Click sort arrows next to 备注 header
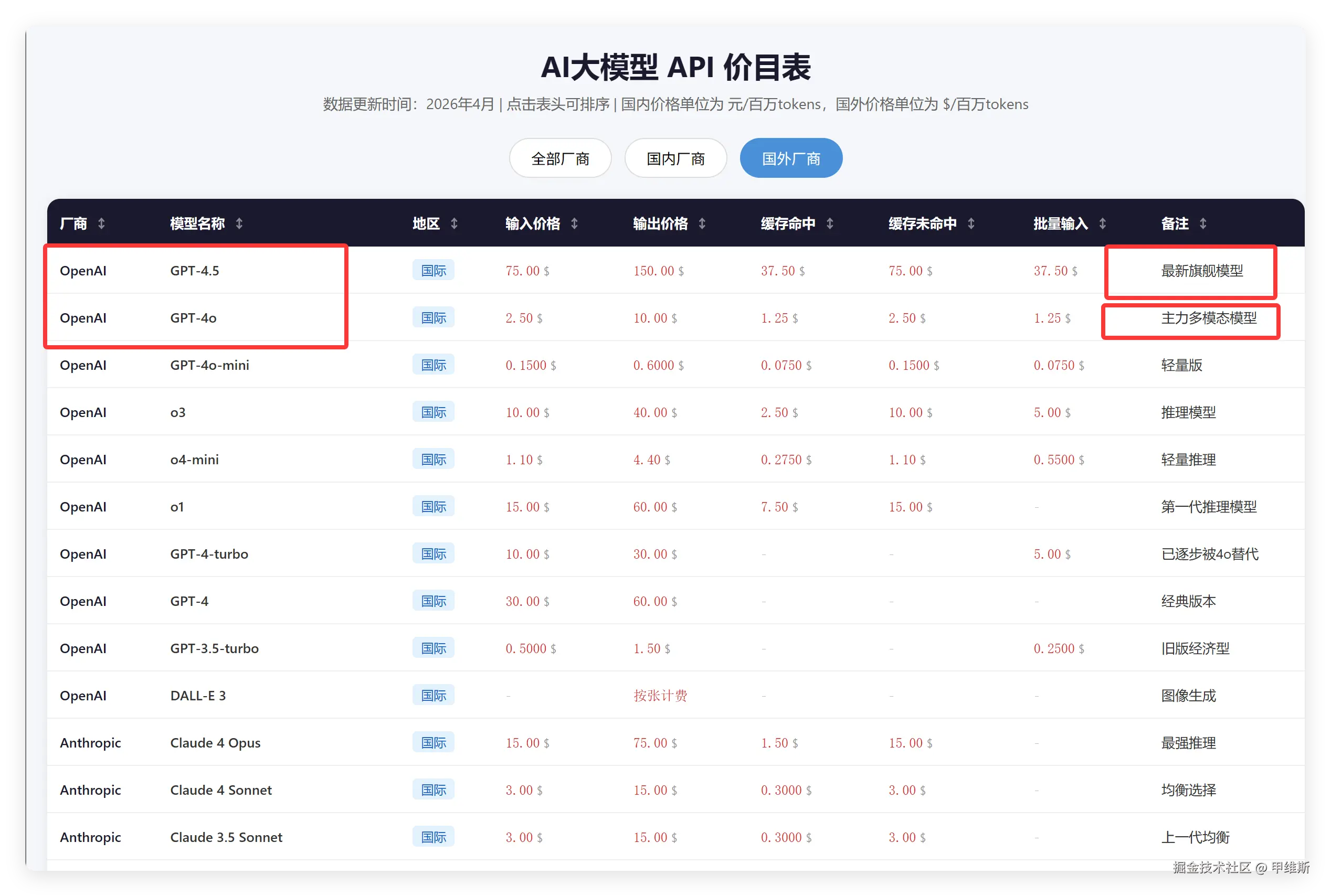Viewport: 1331px width, 896px height. [x=1203, y=223]
